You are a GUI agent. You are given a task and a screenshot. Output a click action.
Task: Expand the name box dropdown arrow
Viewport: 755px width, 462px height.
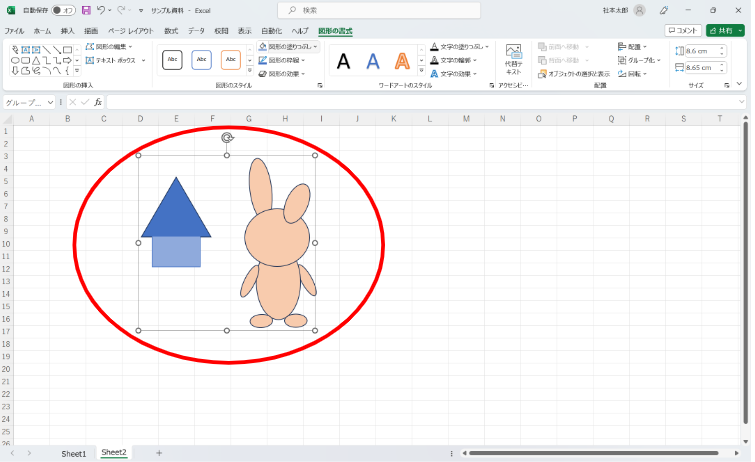coord(50,103)
